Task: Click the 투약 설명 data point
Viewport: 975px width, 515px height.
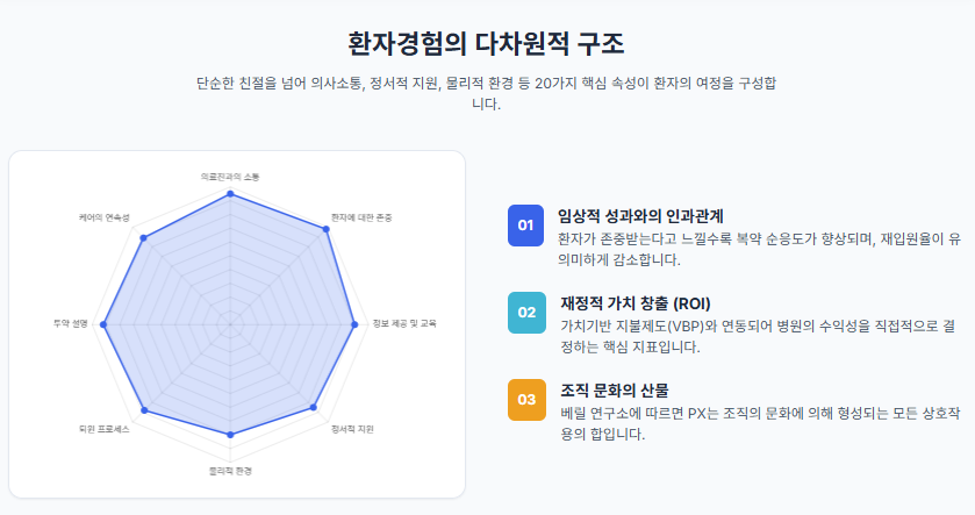Action: 104,324
